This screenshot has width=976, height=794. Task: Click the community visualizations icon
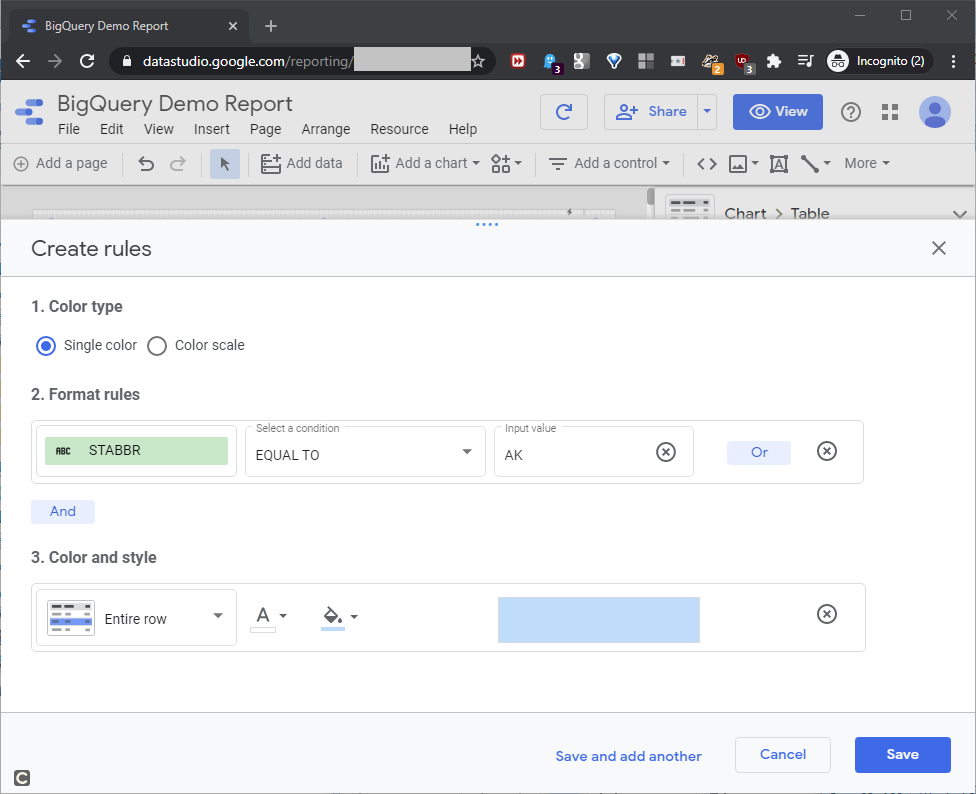(506, 164)
